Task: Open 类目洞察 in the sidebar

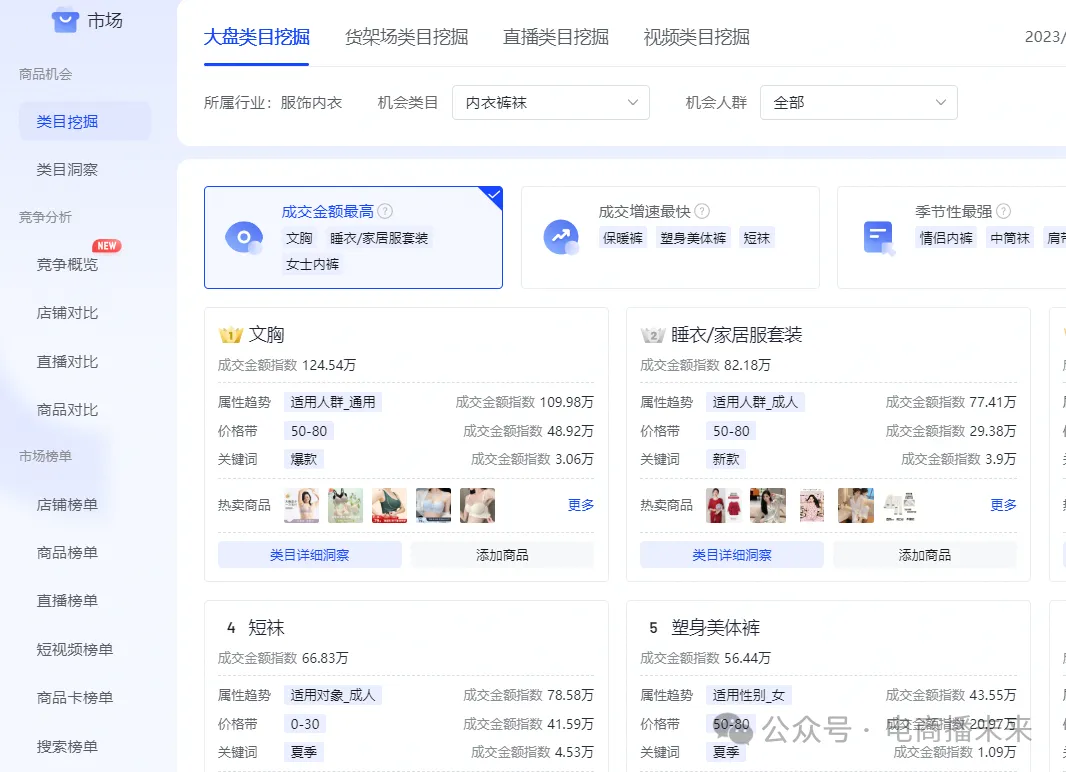Action: pos(67,170)
